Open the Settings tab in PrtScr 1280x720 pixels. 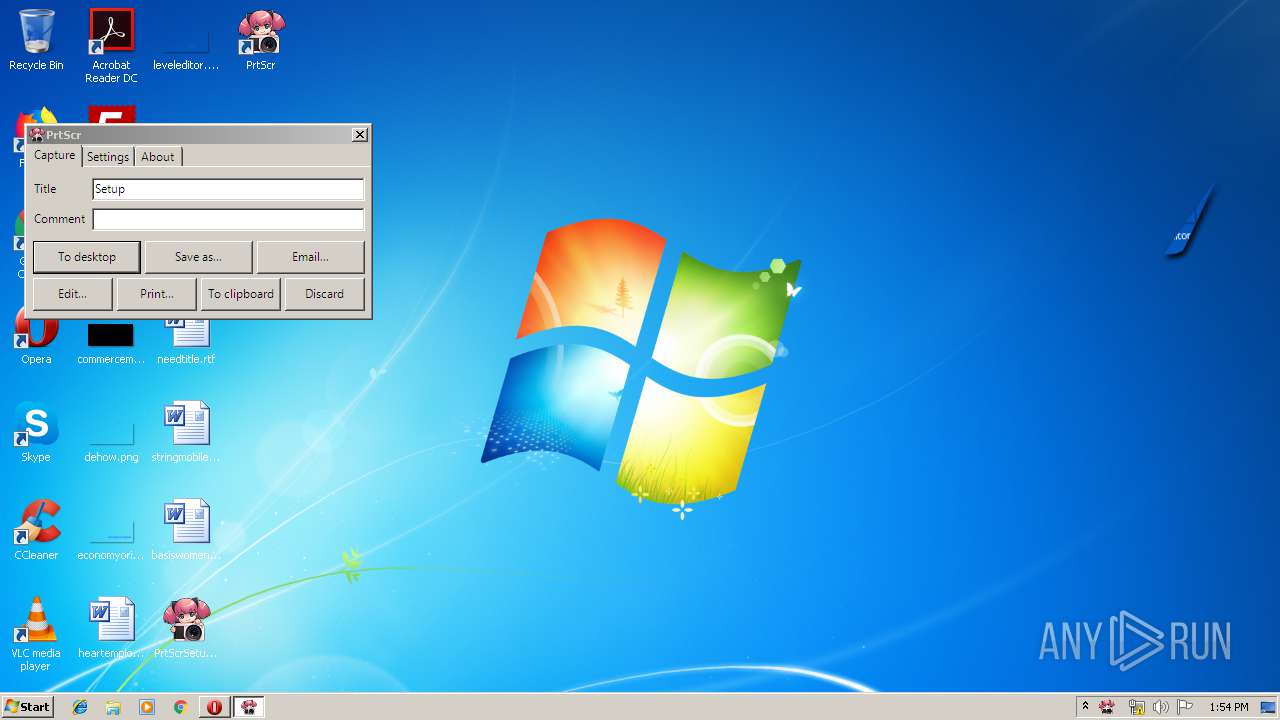pyautogui.click(x=108, y=157)
